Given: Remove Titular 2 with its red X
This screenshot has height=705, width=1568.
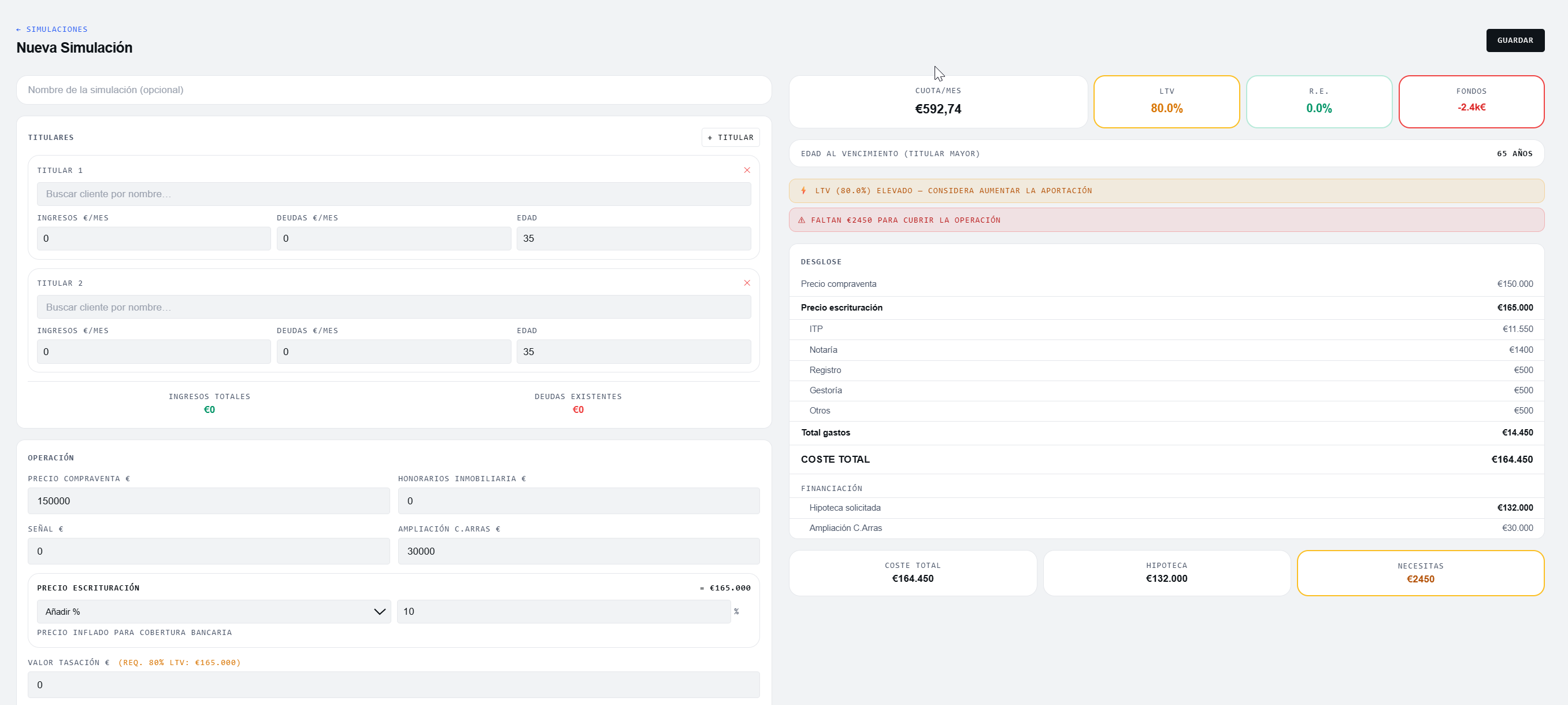Looking at the screenshot, I should pos(747,283).
